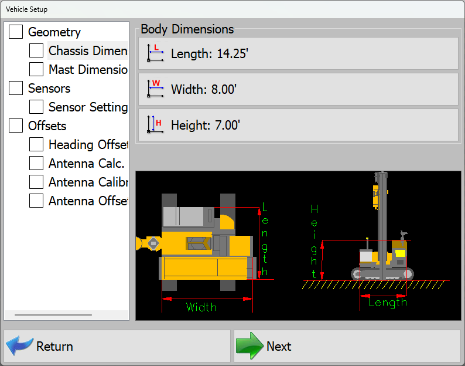Click the Return button
465x366 pixels.
pos(117,346)
